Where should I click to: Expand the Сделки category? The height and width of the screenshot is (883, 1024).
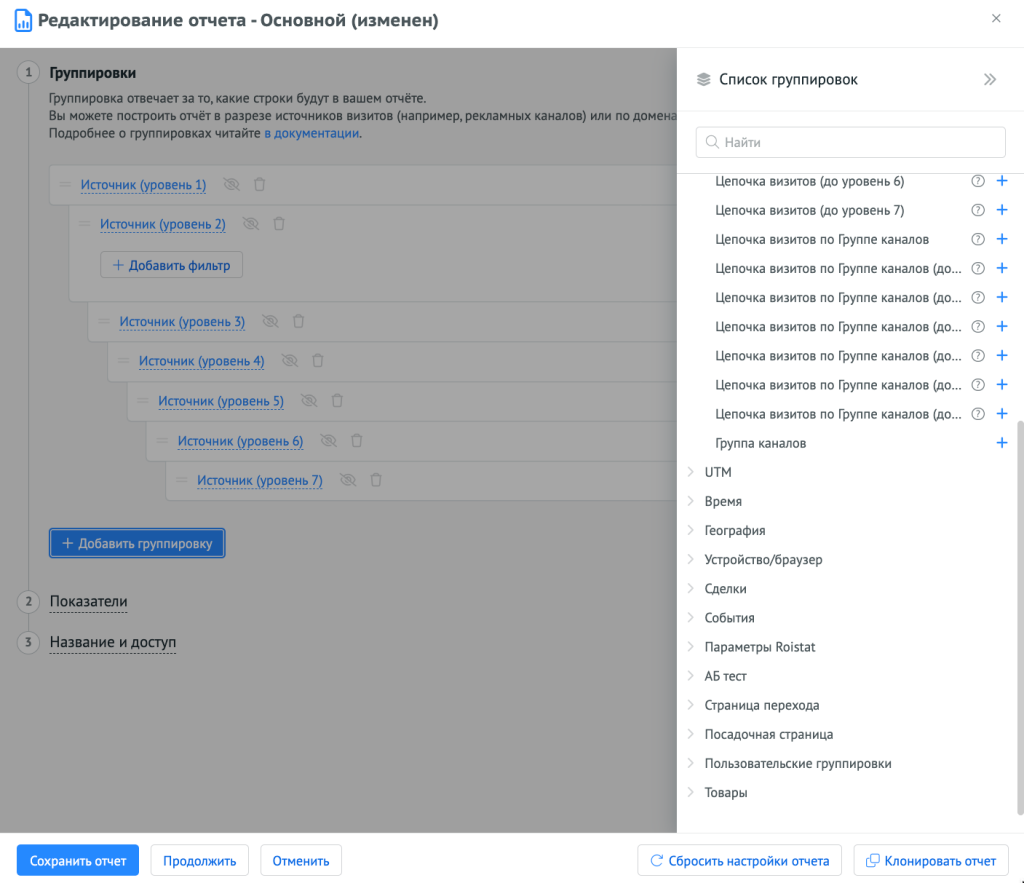pyautogui.click(x=690, y=588)
